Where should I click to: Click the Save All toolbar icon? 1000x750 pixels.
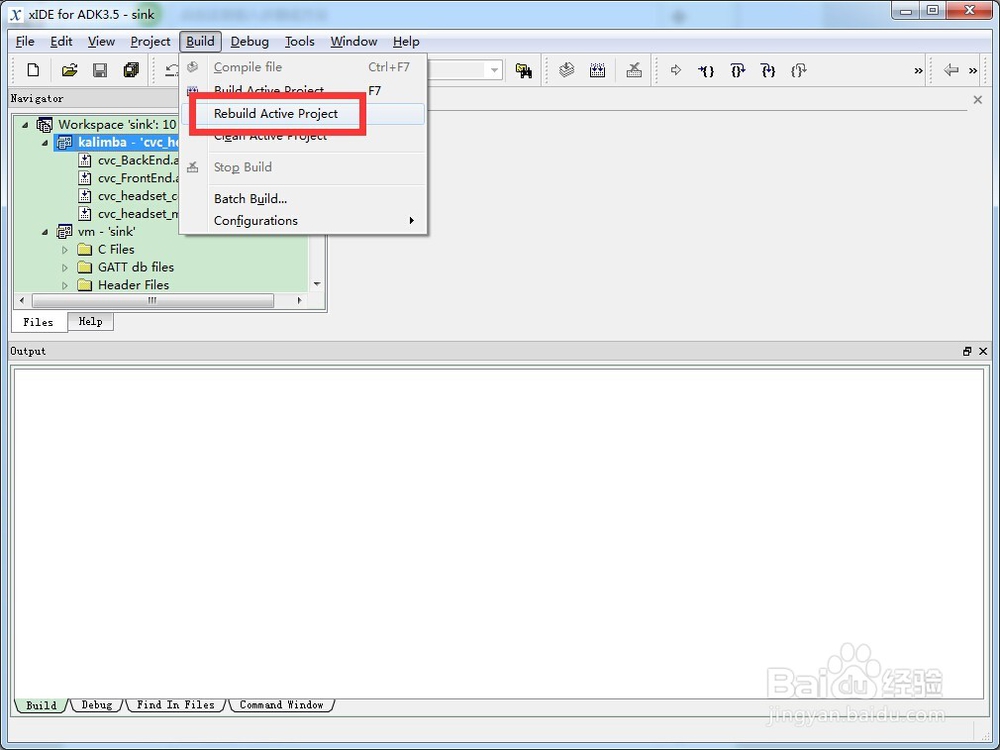tap(131, 70)
